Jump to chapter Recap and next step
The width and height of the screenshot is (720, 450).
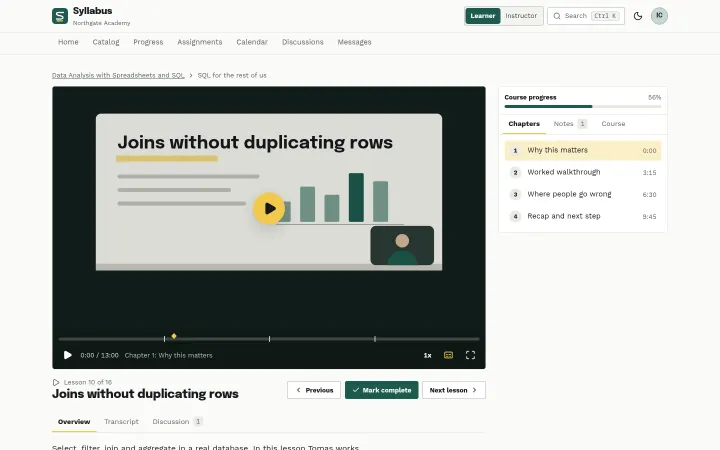pyautogui.click(x=583, y=216)
